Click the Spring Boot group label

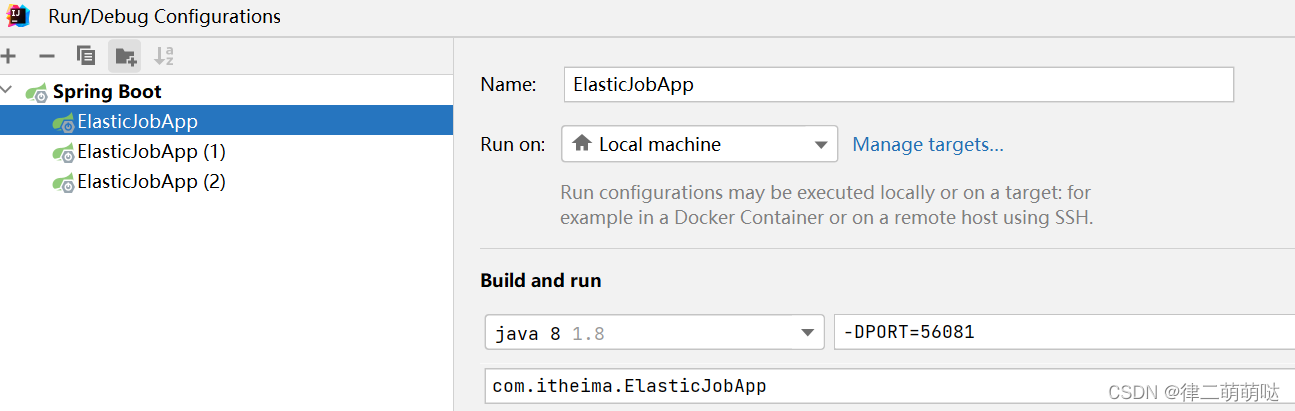107,91
